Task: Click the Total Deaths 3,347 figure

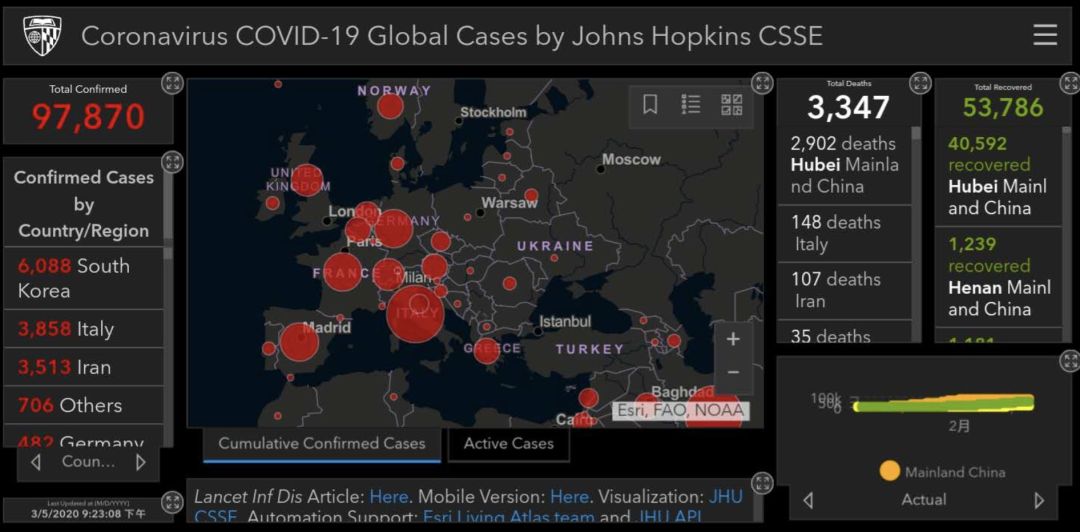Action: (849, 108)
